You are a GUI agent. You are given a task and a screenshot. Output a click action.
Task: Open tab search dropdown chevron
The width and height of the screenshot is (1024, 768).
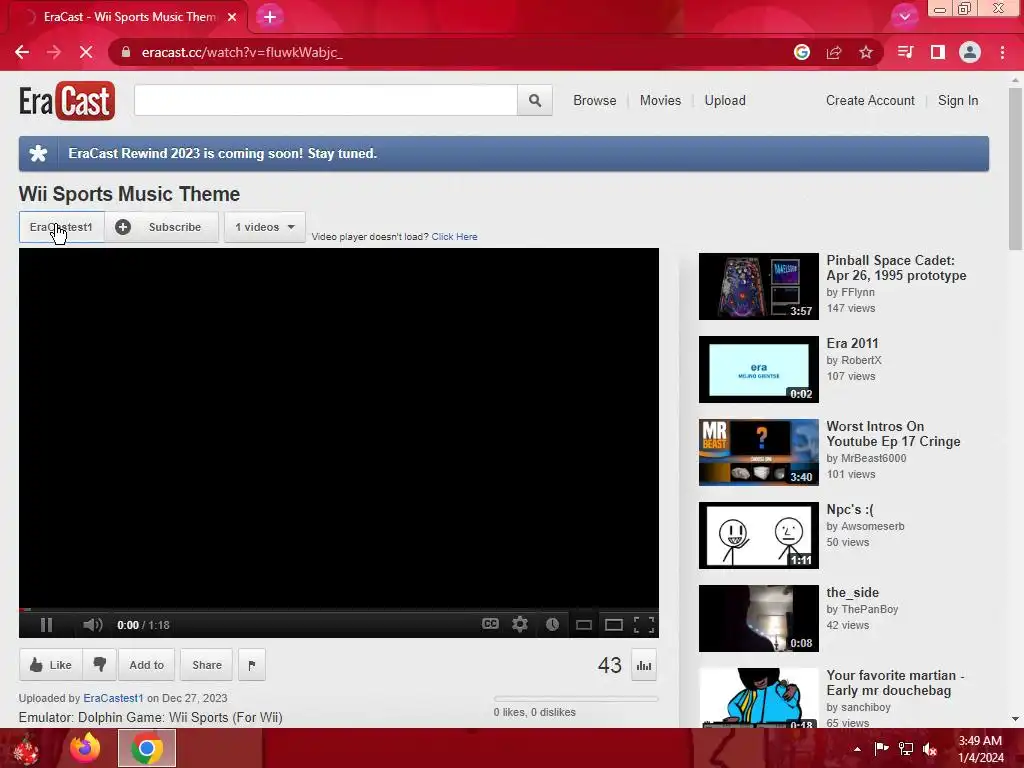(x=905, y=17)
